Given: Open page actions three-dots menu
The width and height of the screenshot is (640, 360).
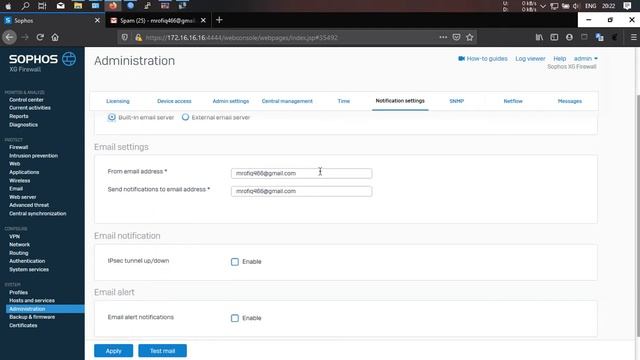Looking at the screenshot, I should click(x=443, y=37).
